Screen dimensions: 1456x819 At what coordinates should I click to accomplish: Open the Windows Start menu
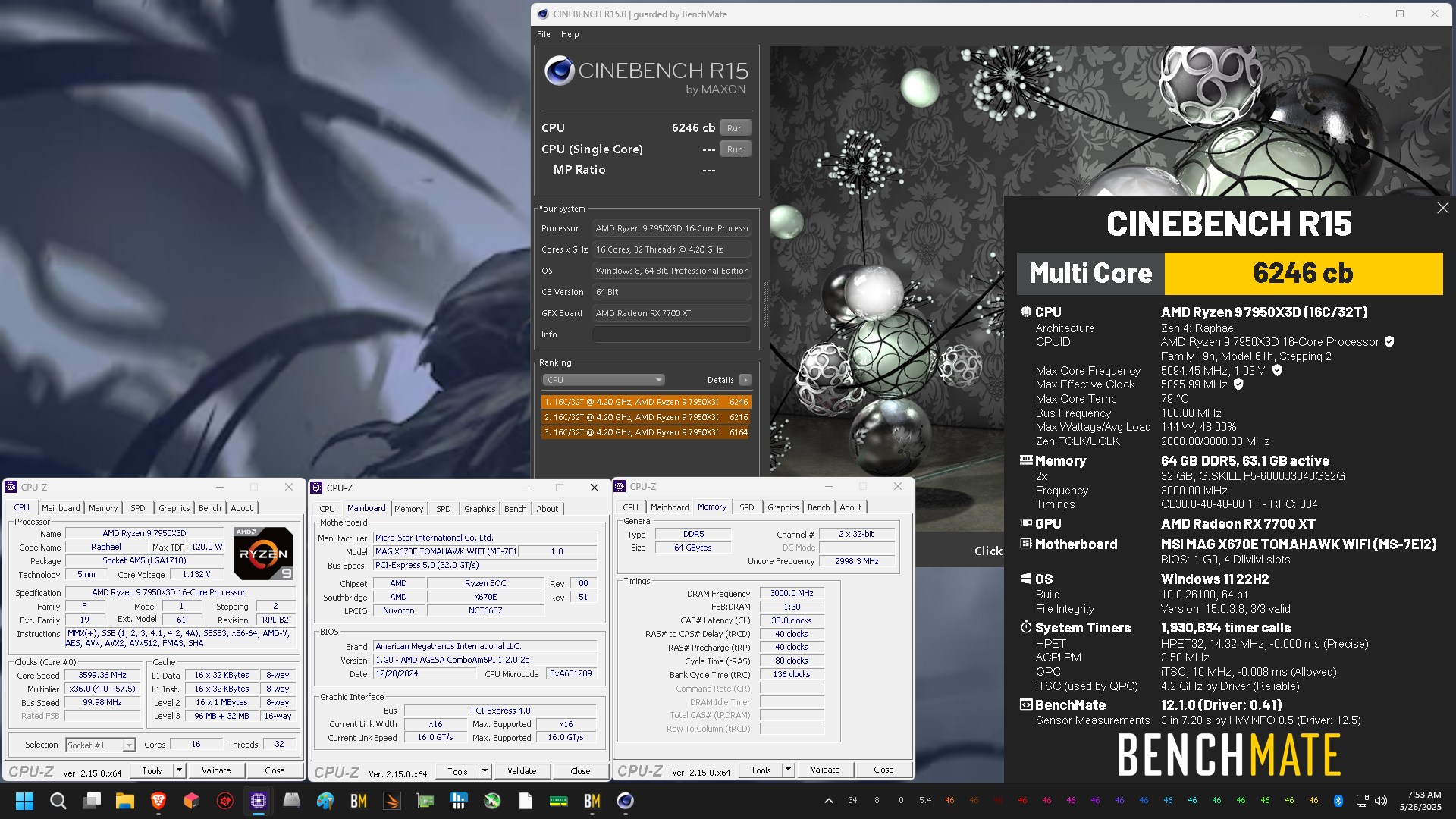[x=24, y=801]
